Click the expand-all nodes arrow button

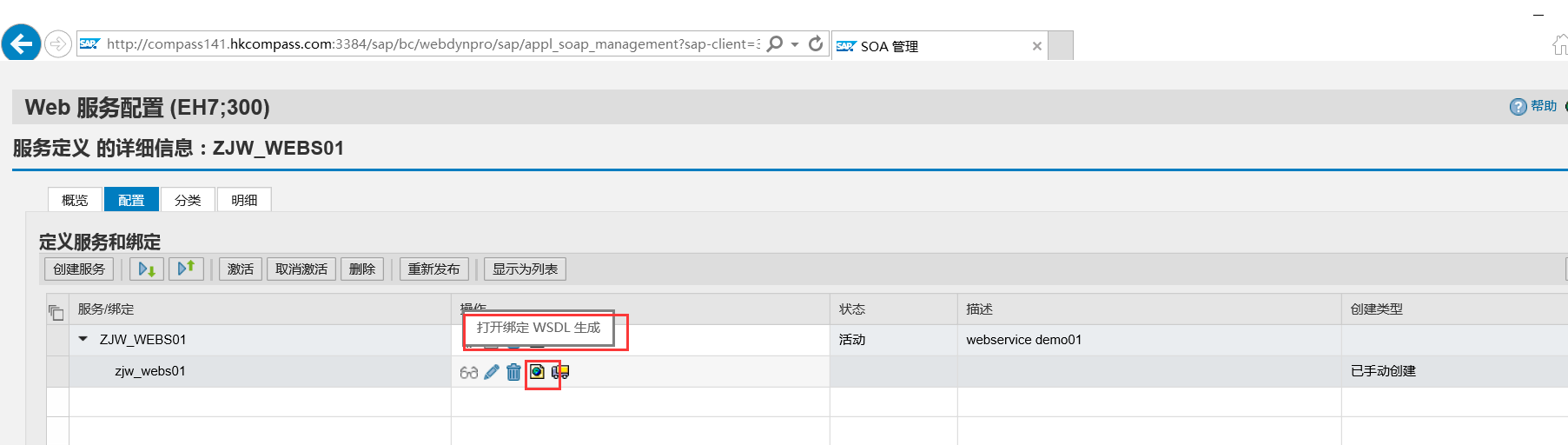click(147, 269)
